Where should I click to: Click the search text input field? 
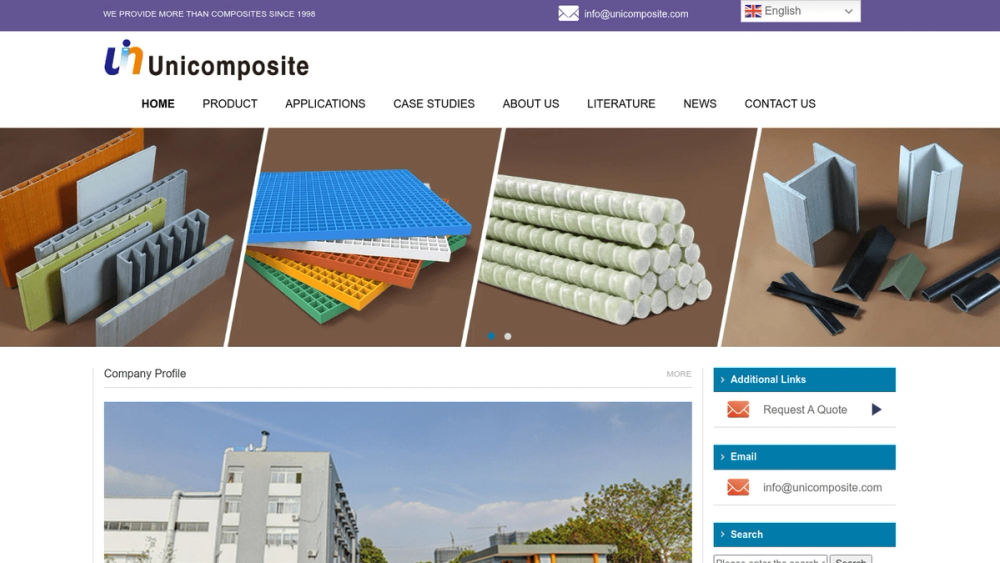tap(770, 559)
